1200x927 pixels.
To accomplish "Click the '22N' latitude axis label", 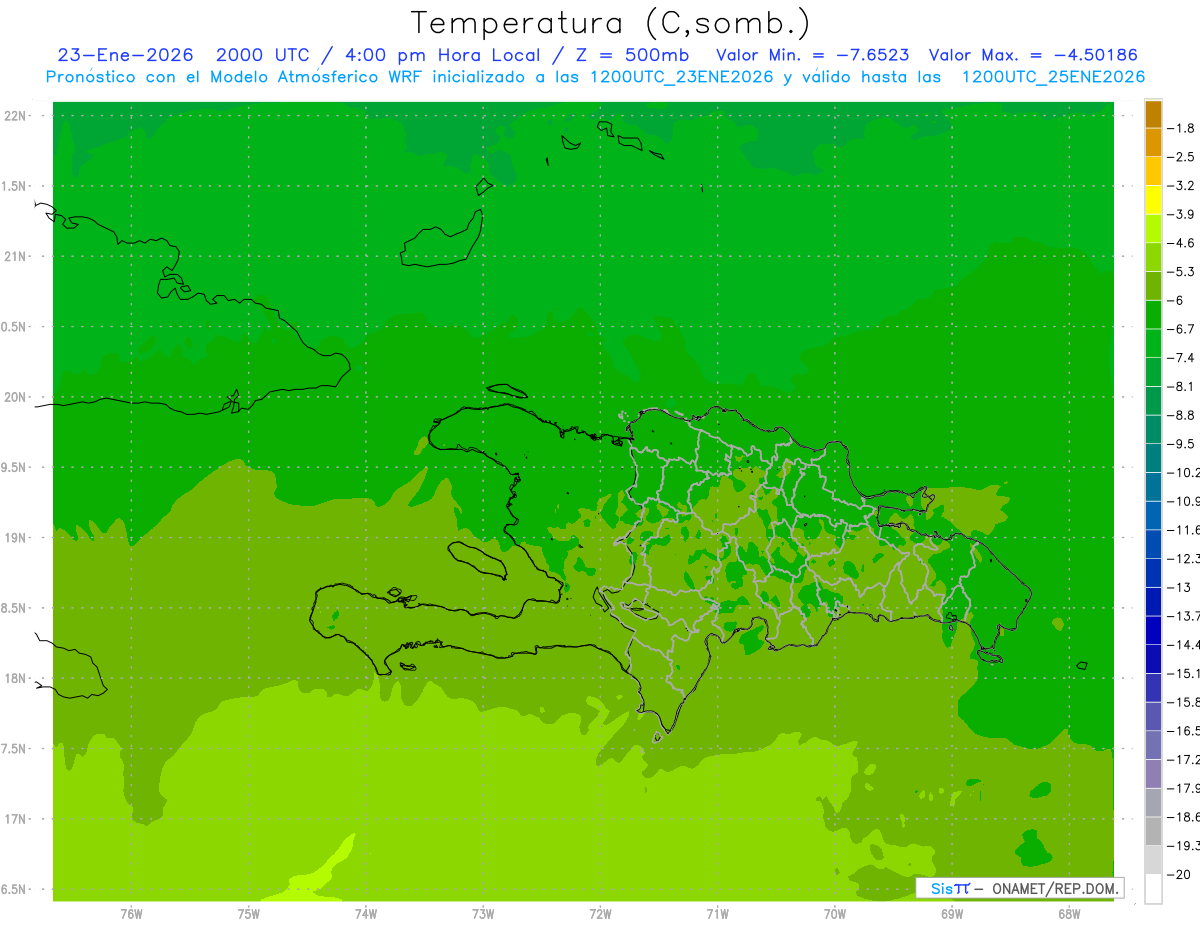I will [x=17, y=116].
